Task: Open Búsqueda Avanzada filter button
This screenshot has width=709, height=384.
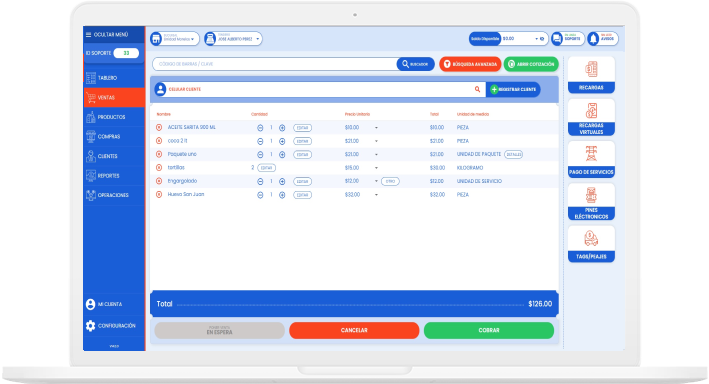Action: tap(470, 64)
